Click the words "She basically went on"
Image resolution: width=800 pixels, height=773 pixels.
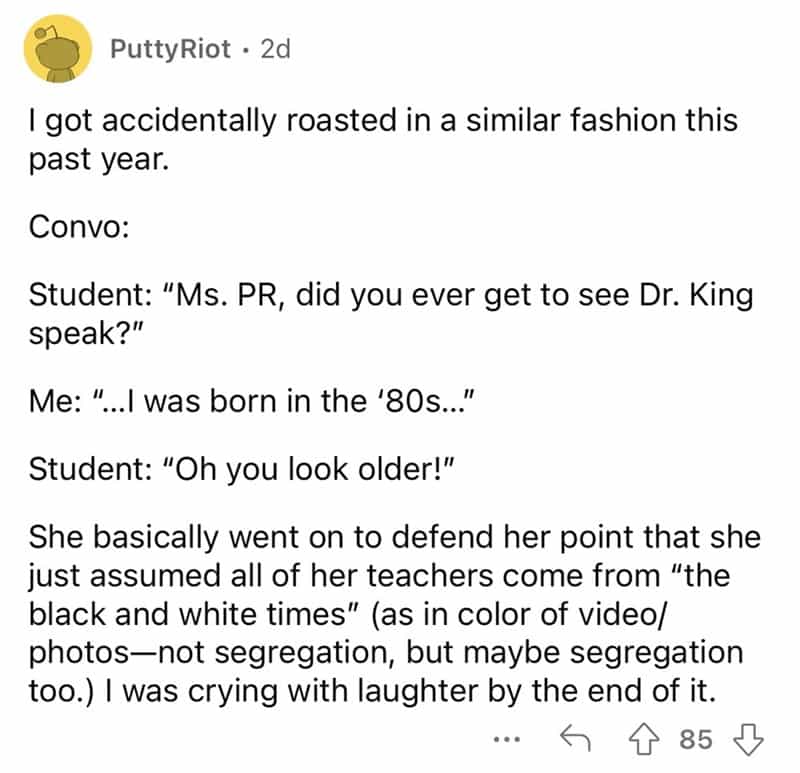click(175, 539)
